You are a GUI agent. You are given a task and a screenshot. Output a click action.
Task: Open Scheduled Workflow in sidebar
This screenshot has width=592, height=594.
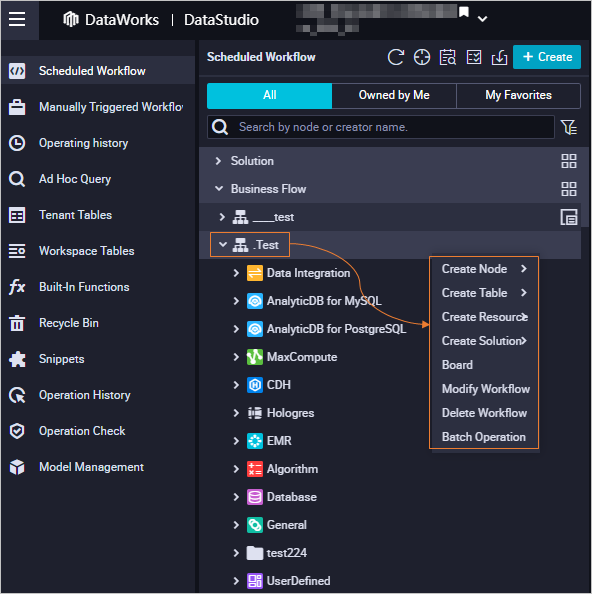98,71
